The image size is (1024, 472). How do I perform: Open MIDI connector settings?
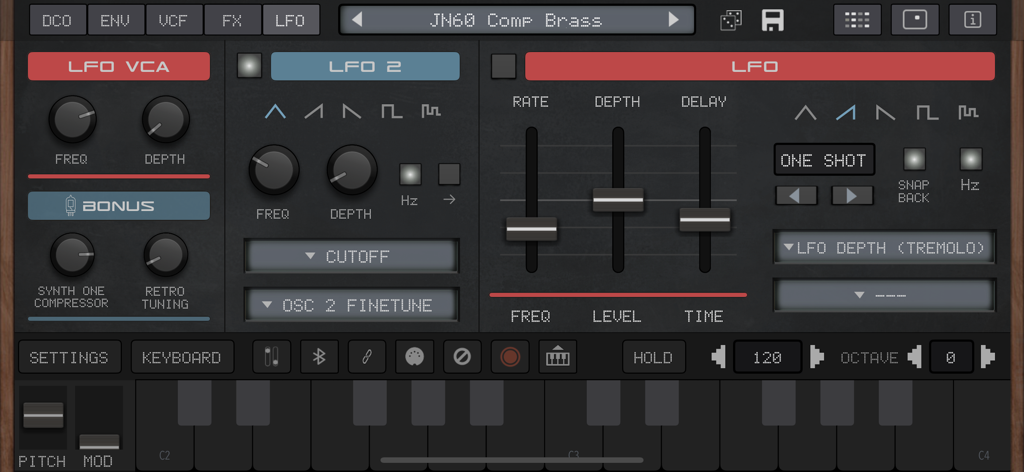415,357
